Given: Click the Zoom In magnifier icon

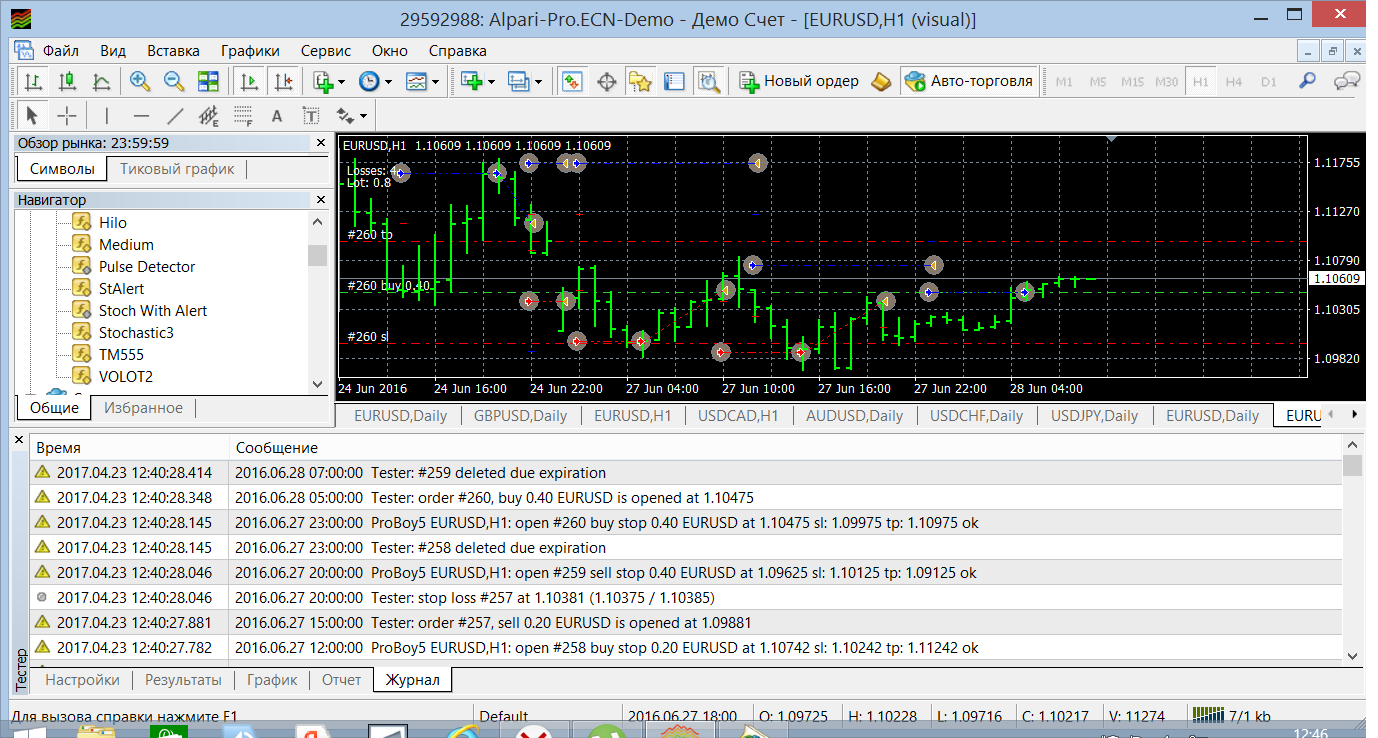Looking at the screenshot, I should (x=140, y=81).
